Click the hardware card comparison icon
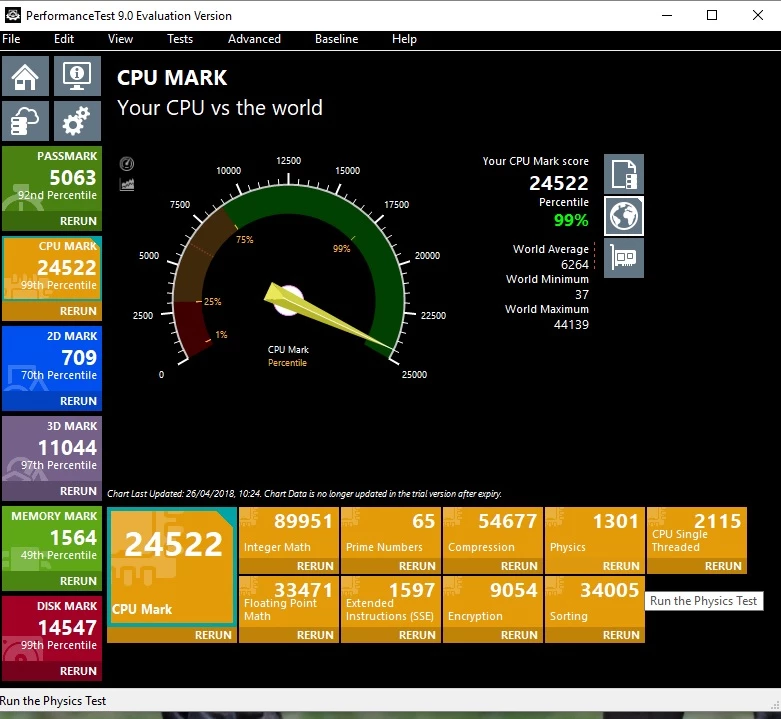This screenshot has height=719, width=781. pyautogui.click(x=624, y=258)
